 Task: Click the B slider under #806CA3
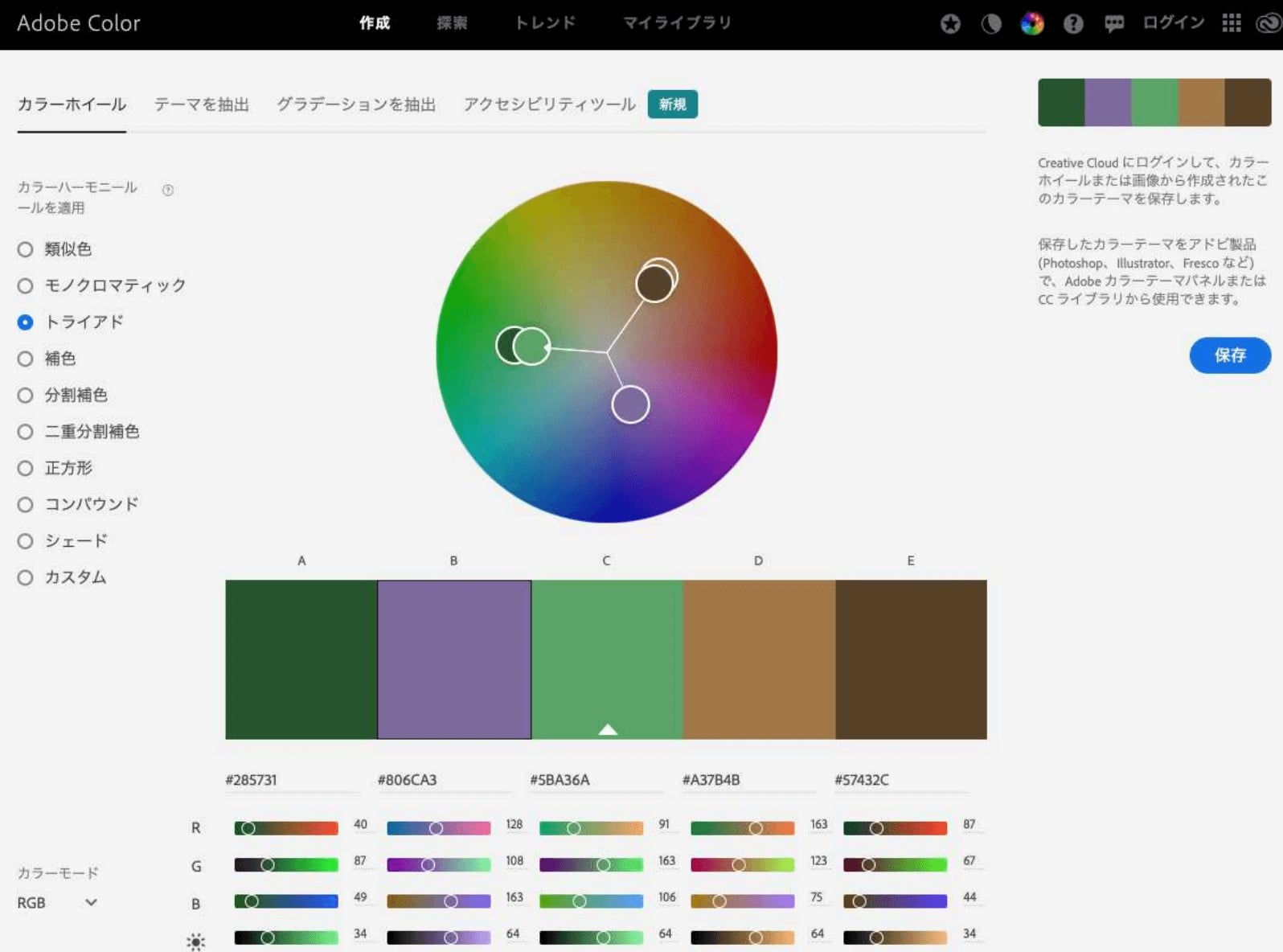click(x=439, y=901)
